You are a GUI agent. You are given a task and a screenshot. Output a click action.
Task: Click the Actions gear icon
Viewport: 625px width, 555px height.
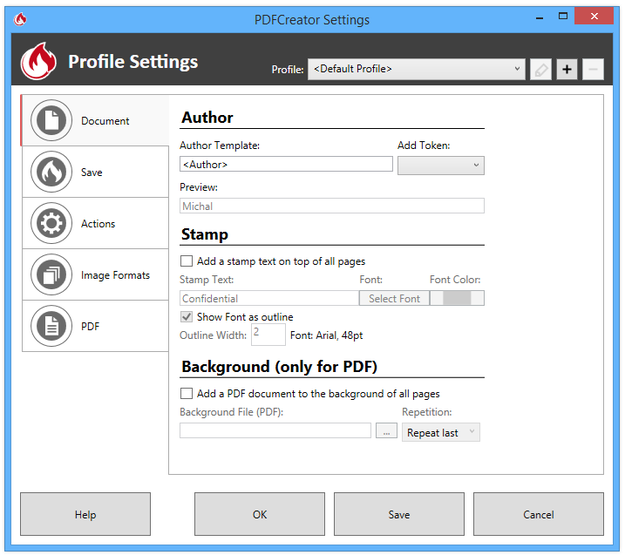(51, 223)
